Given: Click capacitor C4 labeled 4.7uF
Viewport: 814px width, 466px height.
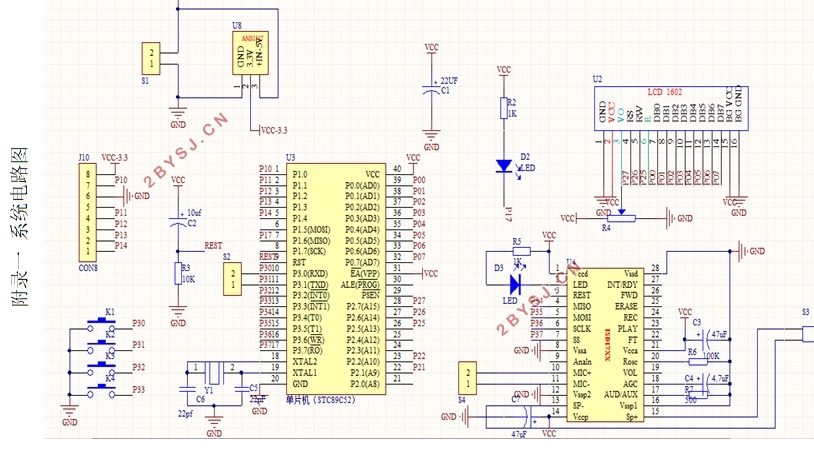Looking at the screenshot, I should (708, 383).
